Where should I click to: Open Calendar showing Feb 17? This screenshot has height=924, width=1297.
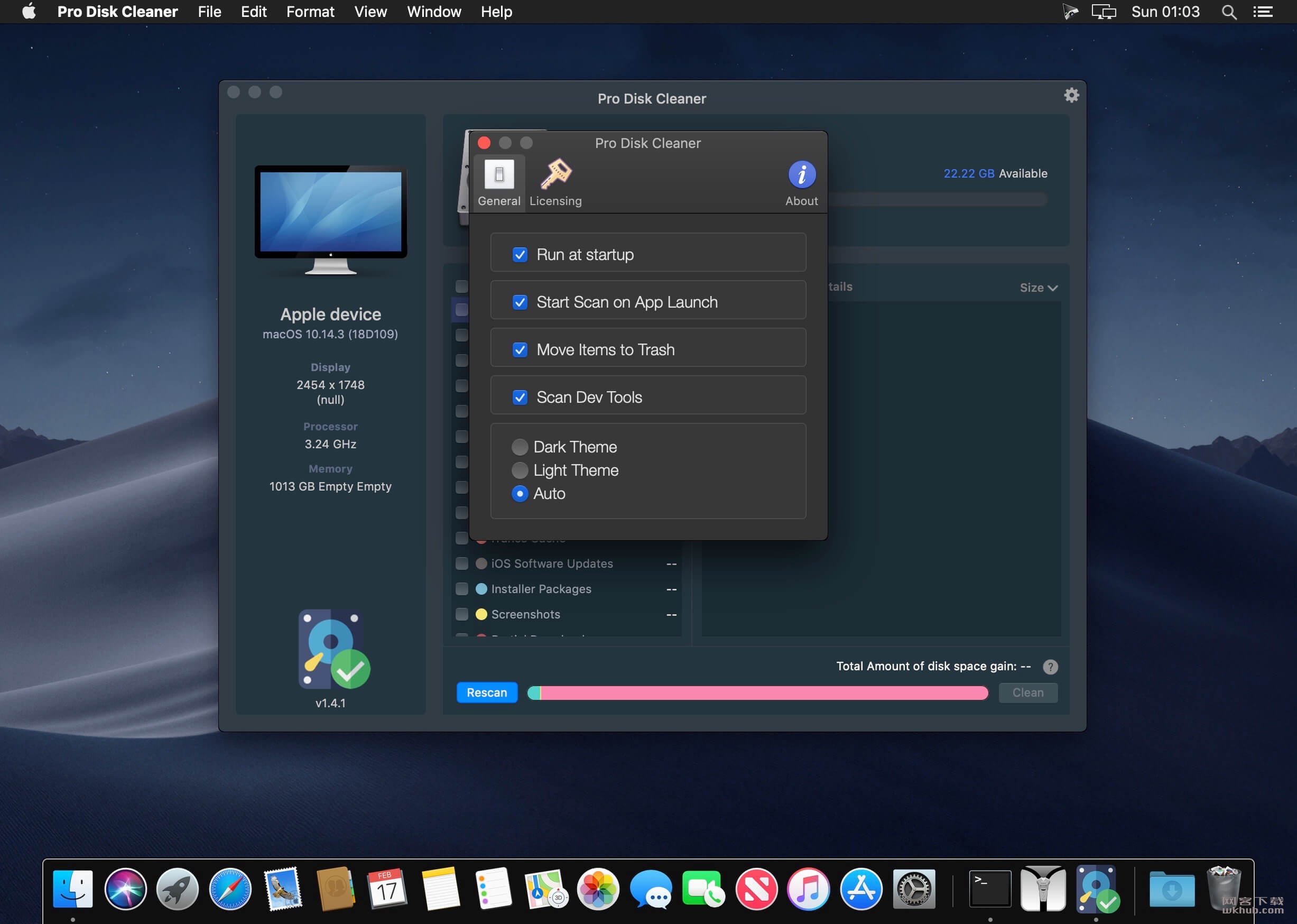387,888
